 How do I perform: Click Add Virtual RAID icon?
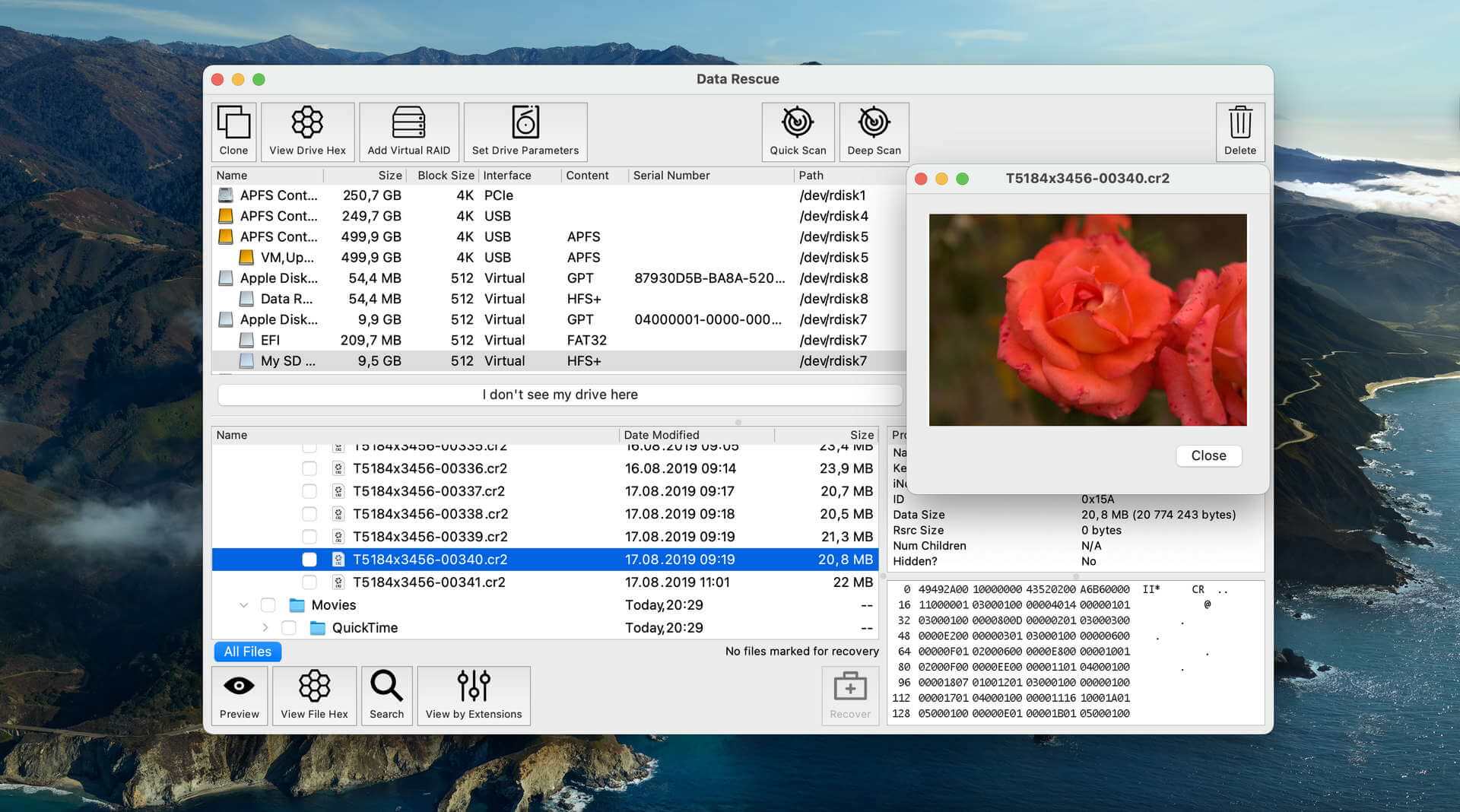click(x=408, y=132)
